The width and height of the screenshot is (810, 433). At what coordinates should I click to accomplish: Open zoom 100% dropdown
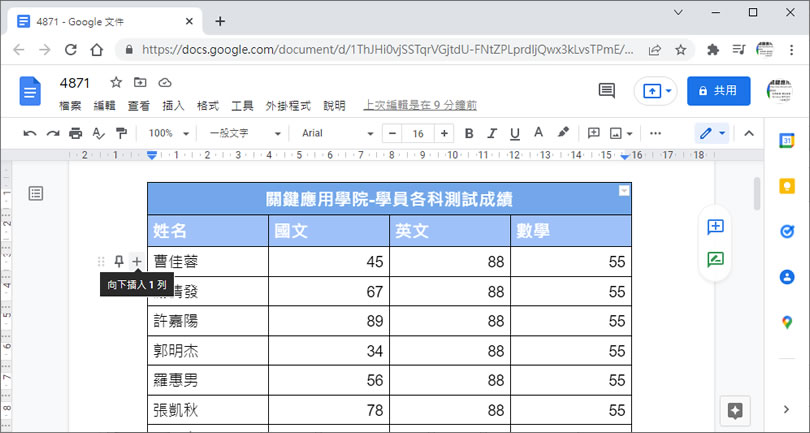[168, 133]
